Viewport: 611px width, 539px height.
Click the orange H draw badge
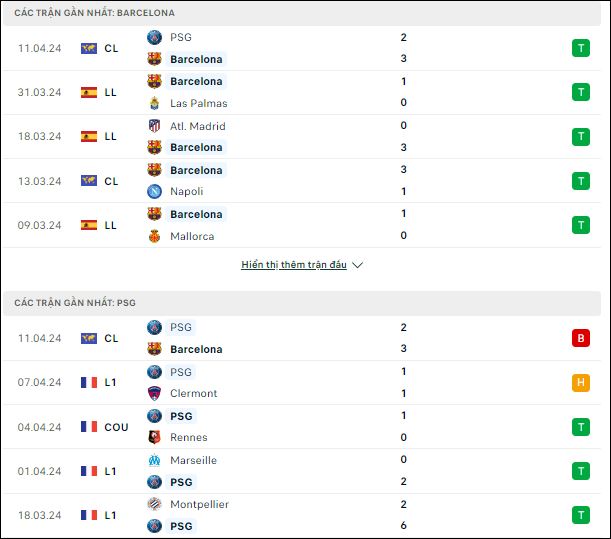pyautogui.click(x=581, y=382)
